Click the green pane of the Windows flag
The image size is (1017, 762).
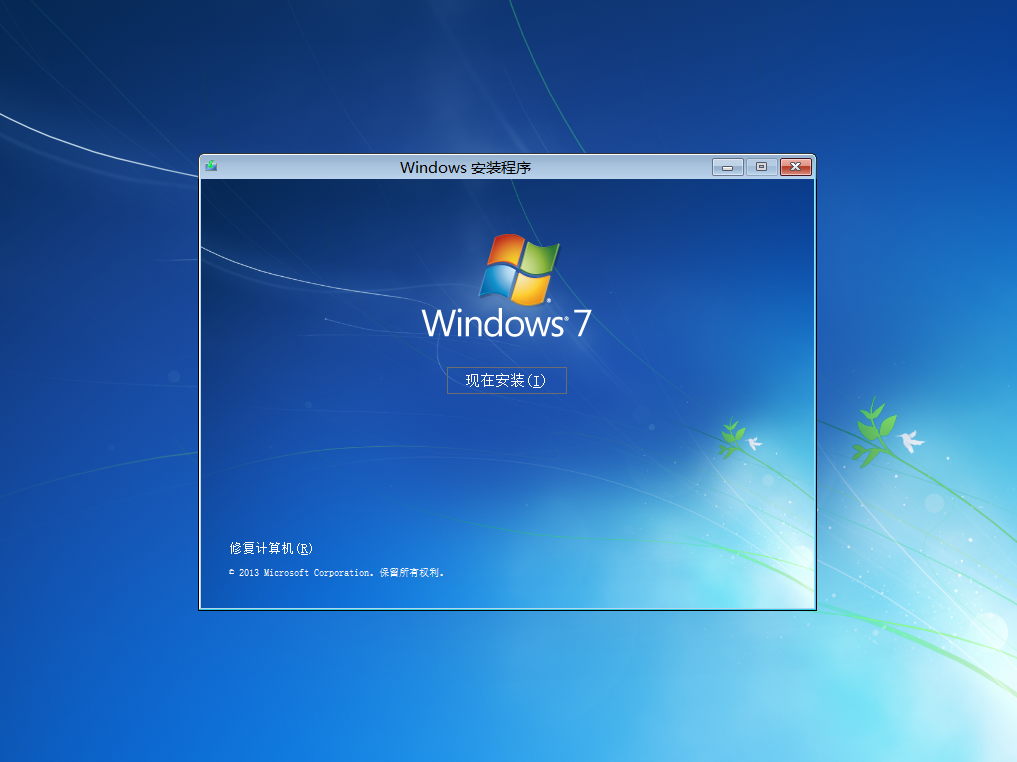tap(540, 259)
